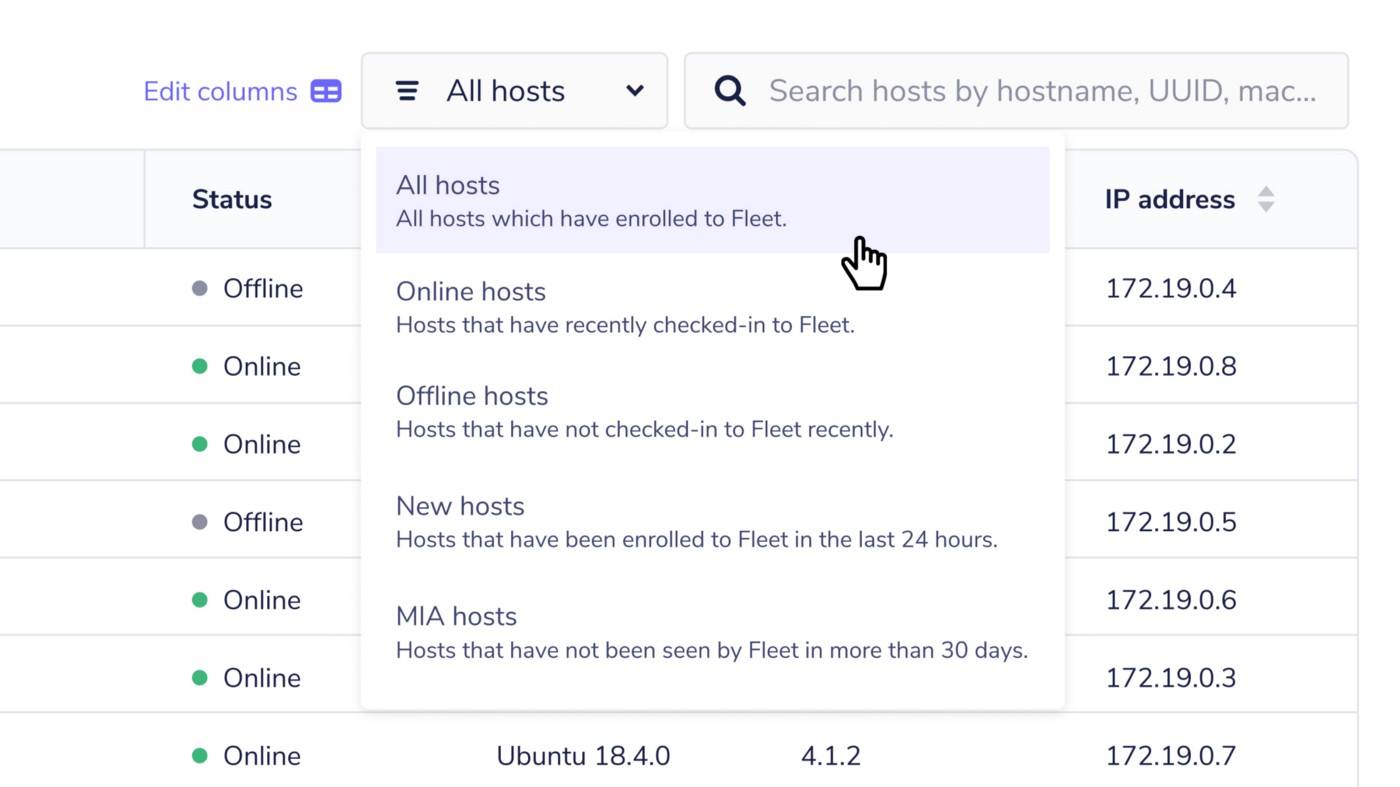Select Online hosts filter option
1400x787 pixels.
[x=713, y=307]
